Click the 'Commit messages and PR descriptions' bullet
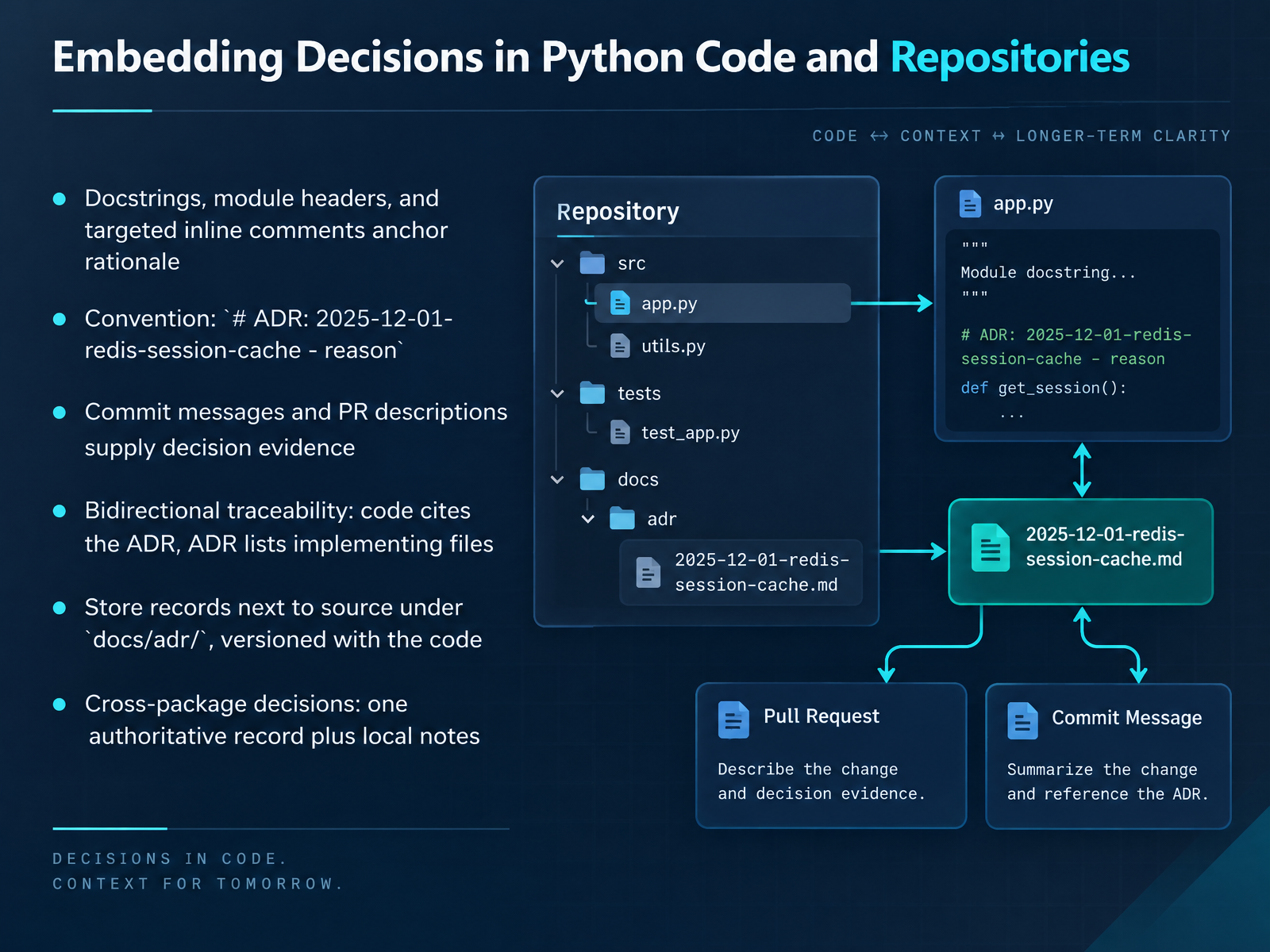1270x952 pixels. [296, 429]
